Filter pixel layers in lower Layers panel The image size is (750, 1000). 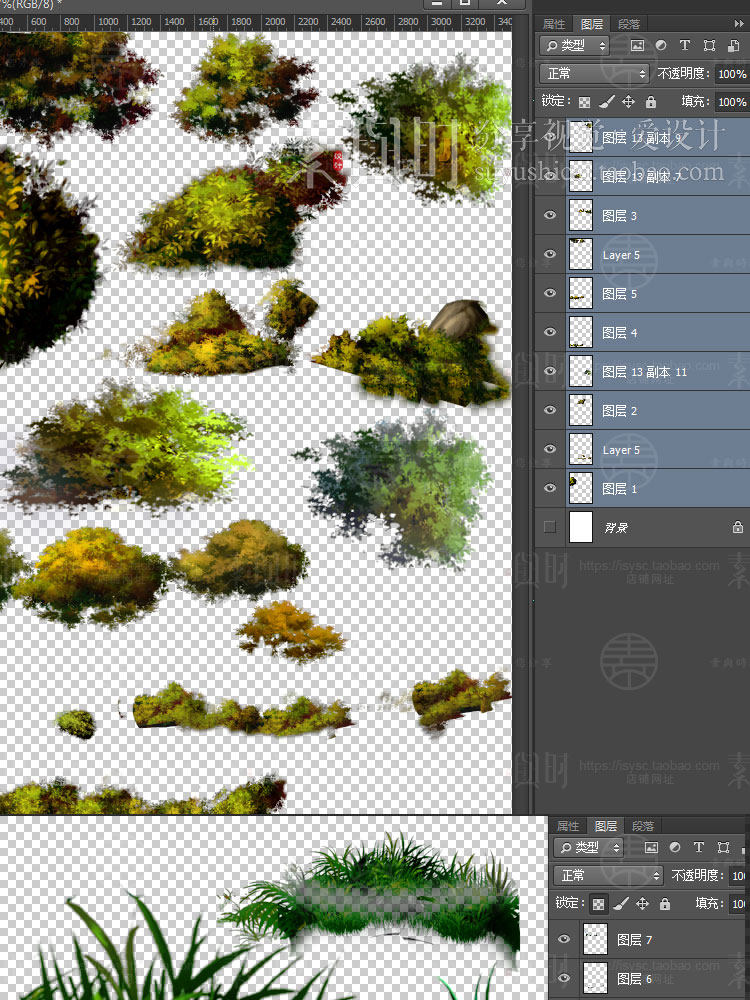point(651,847)
